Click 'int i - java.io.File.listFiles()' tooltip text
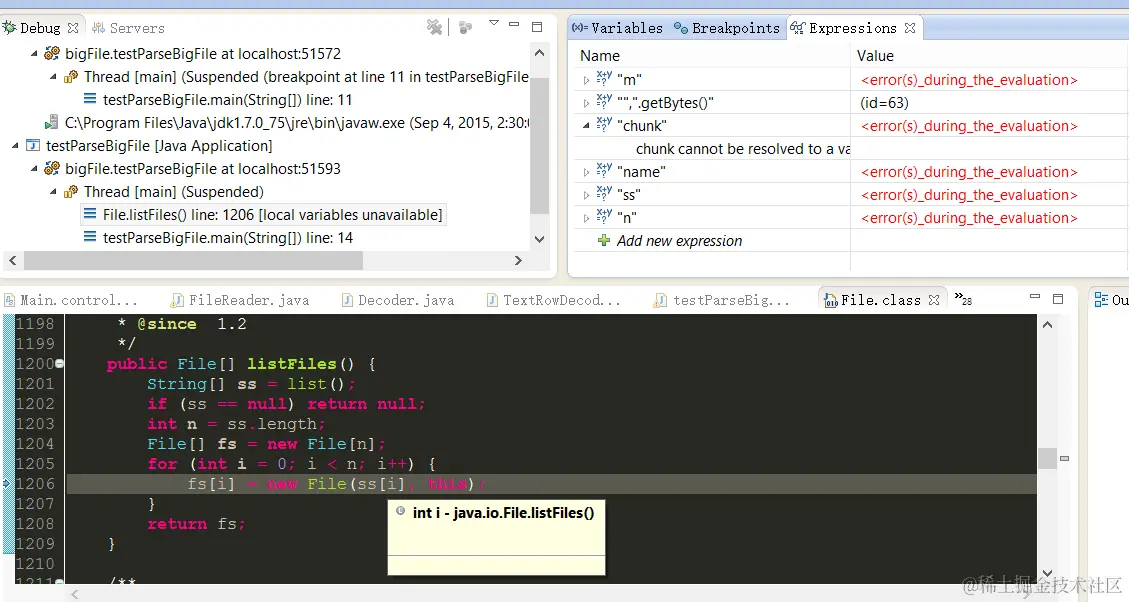Viewport: 1129px width, 602px height. [x=503, y=513]
